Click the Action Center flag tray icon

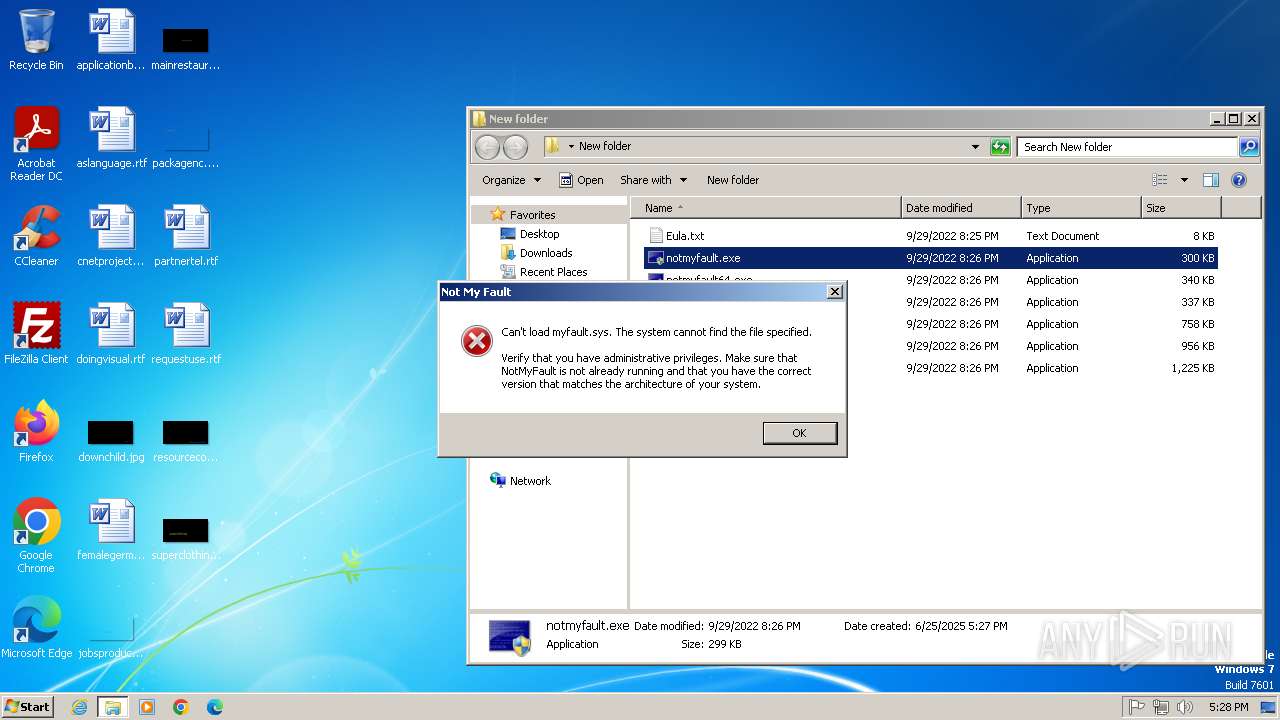[1137, 707]
